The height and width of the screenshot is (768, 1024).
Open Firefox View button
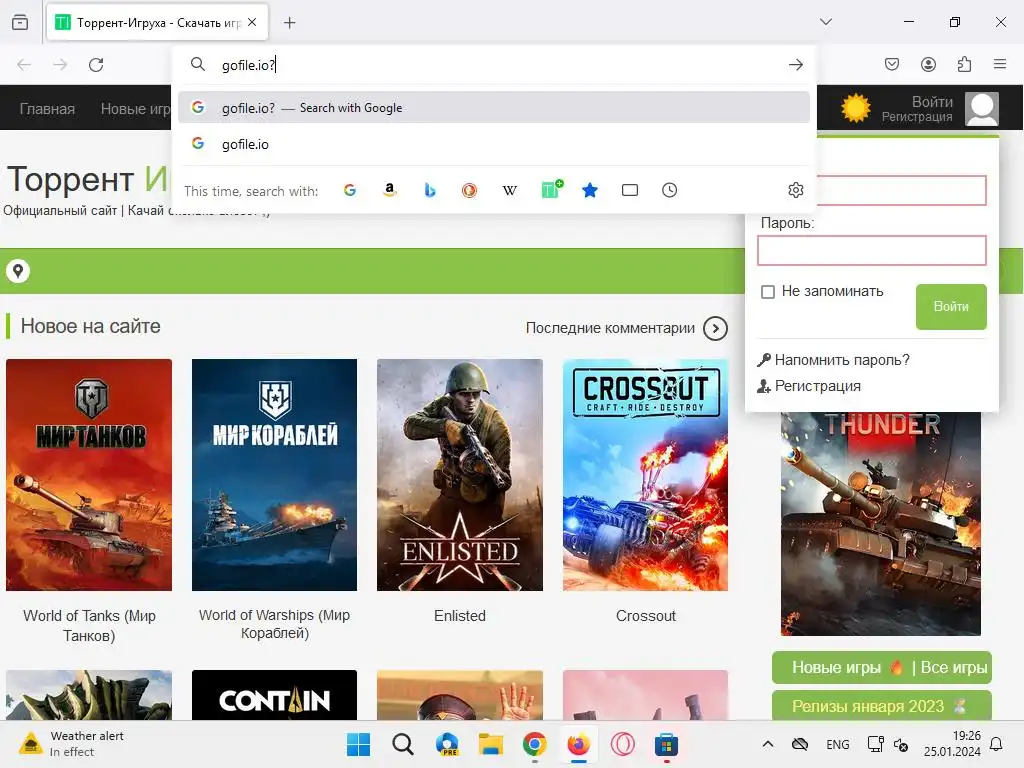coord(20,22)
